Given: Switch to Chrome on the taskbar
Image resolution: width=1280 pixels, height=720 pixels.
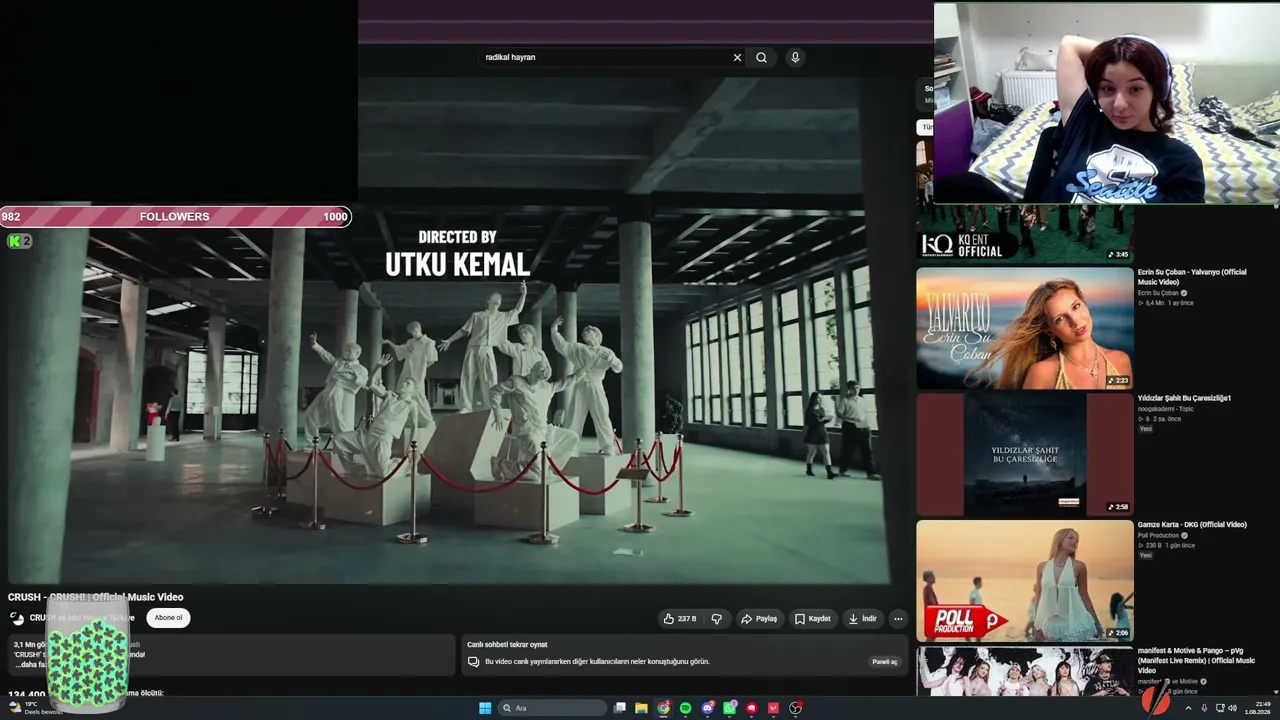Looking at the screenshot, I should click(663, 708).
